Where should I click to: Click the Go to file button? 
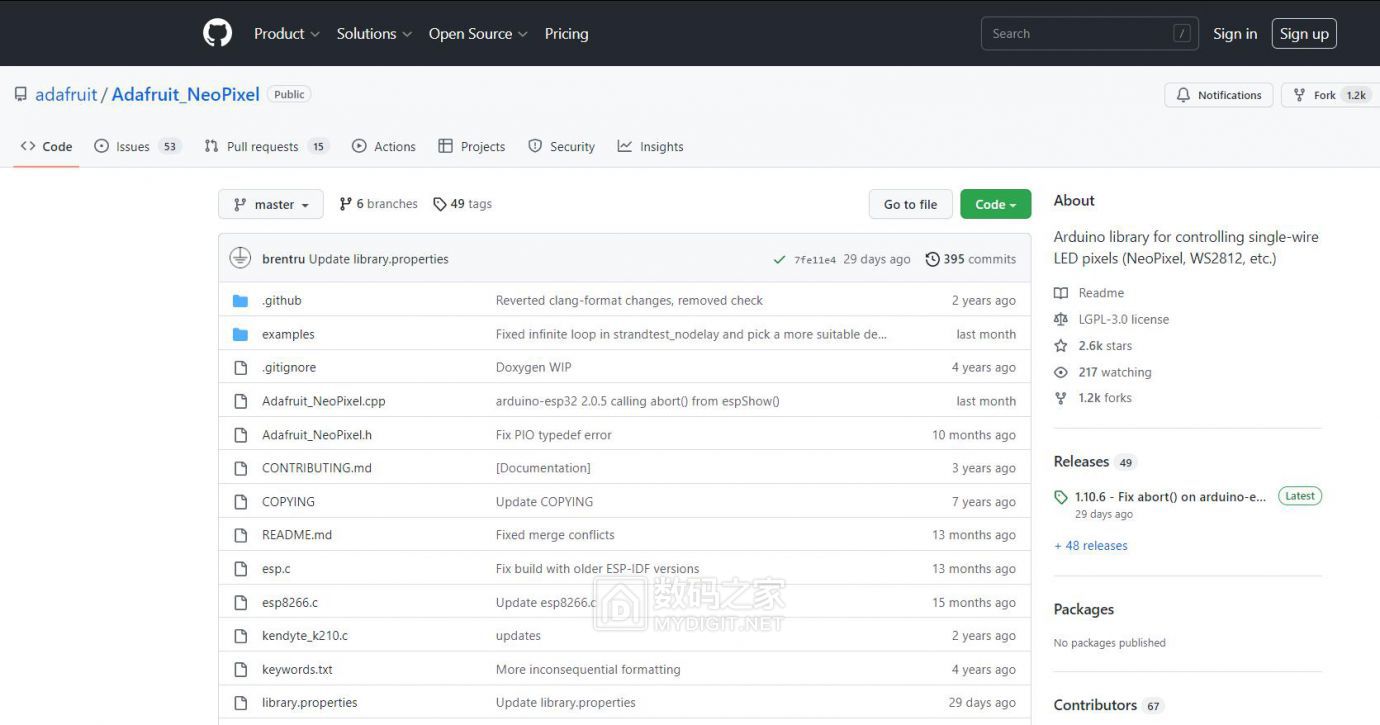[910, 204]
